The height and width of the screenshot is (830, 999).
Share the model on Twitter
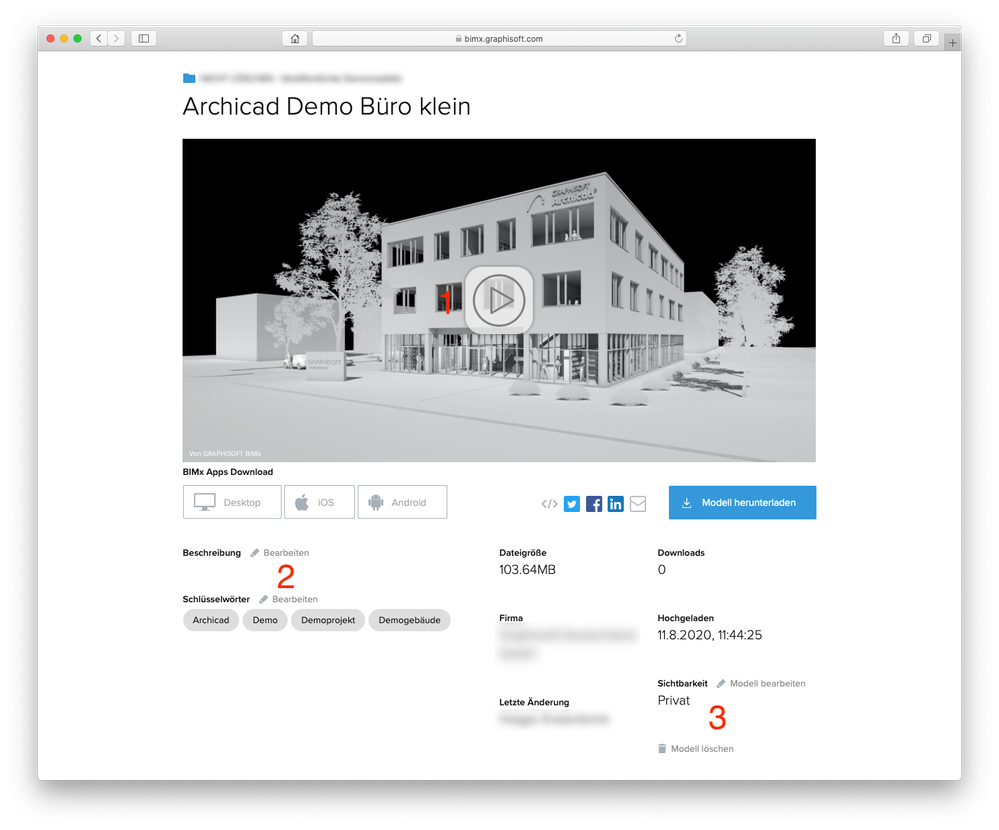[572, 504]
